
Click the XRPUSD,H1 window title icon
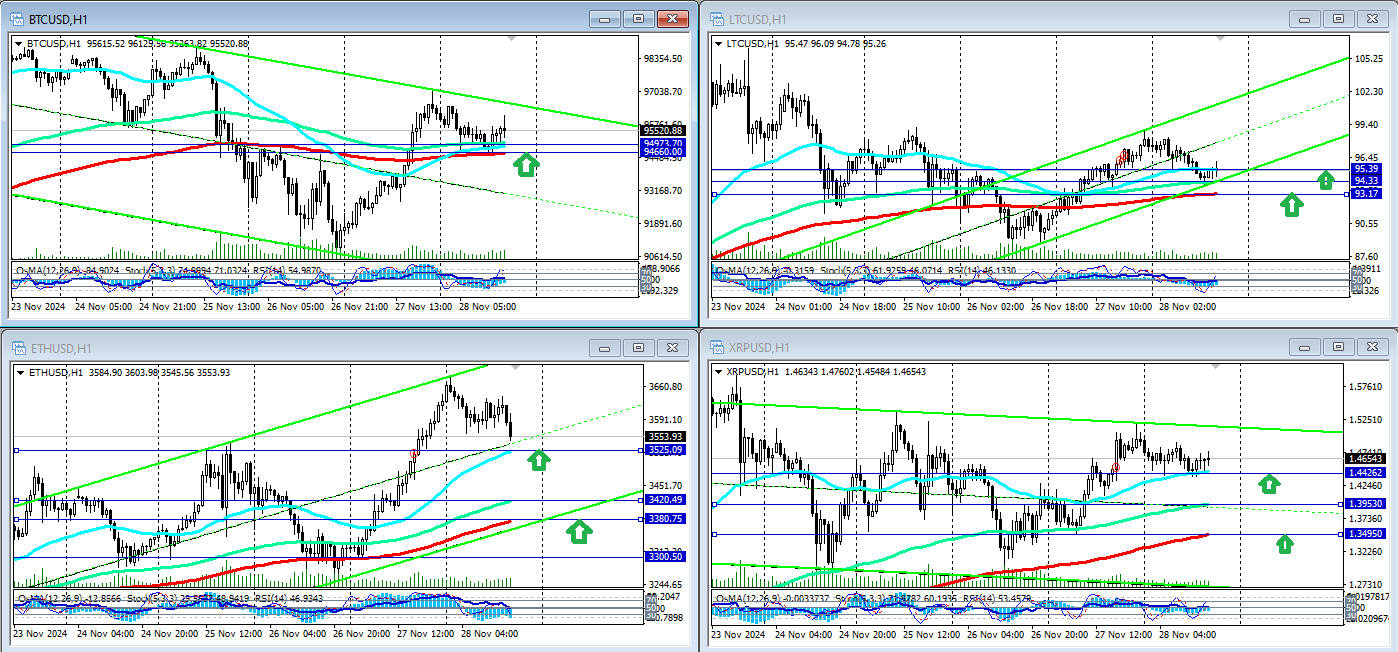coord(716,347)
